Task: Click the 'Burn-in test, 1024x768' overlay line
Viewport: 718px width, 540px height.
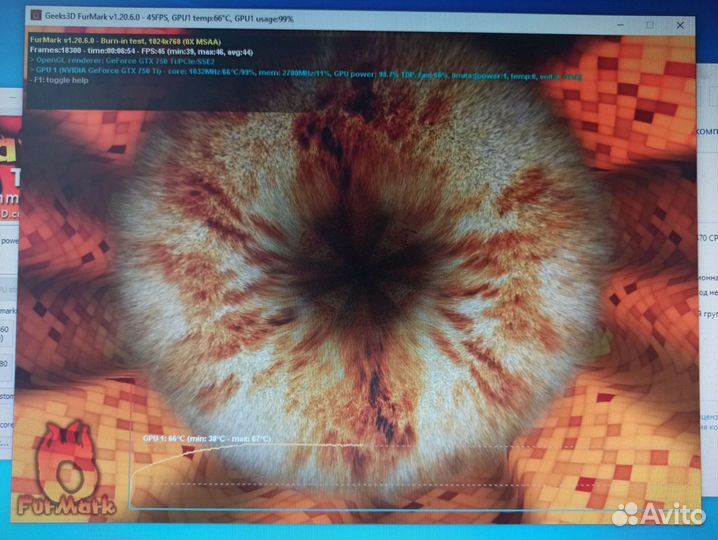Action: click(x=125, y=41)
